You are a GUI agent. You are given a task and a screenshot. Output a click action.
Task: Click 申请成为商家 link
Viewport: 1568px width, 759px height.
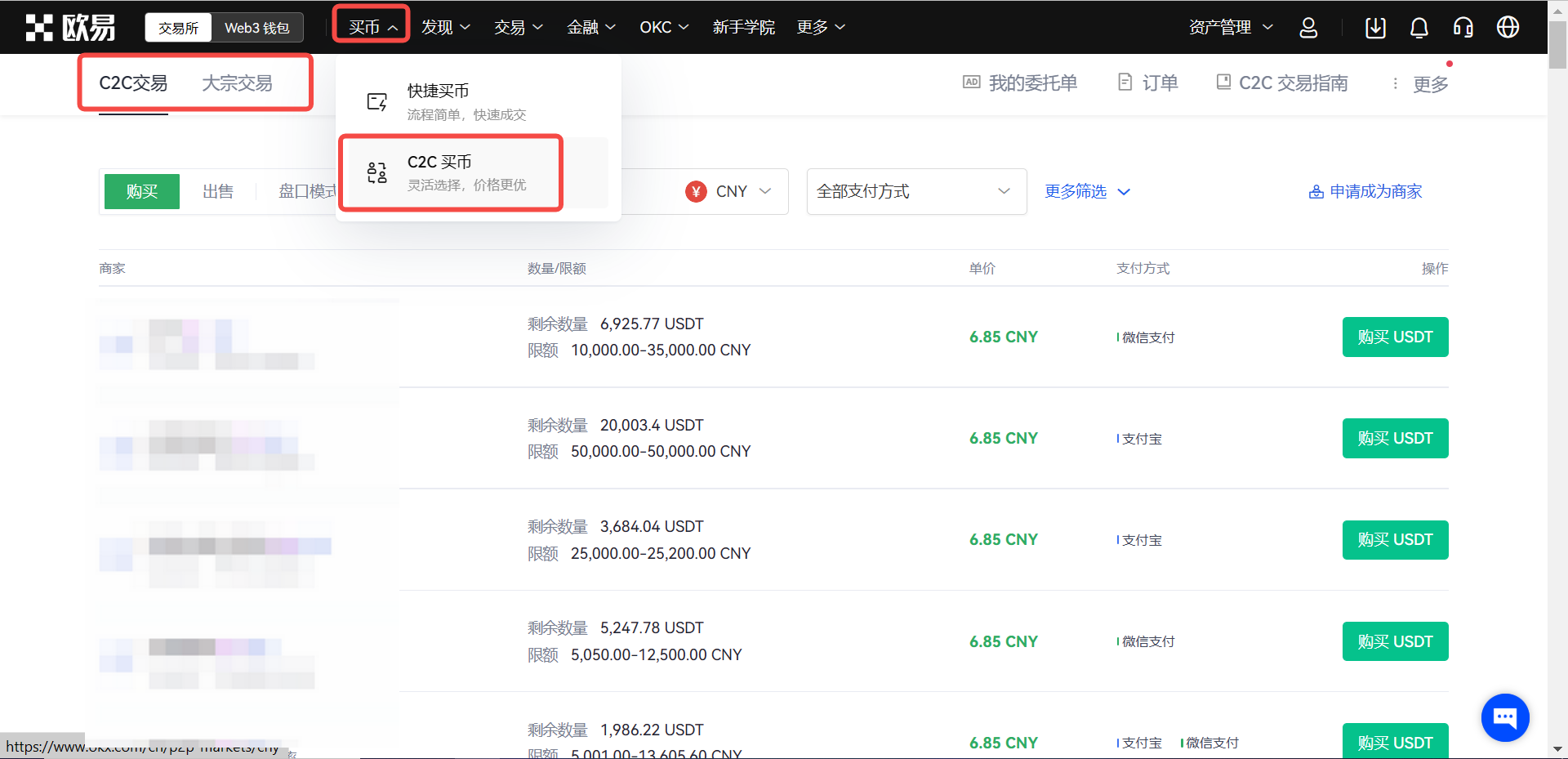pyautogui.click(x=1375, y=192)
